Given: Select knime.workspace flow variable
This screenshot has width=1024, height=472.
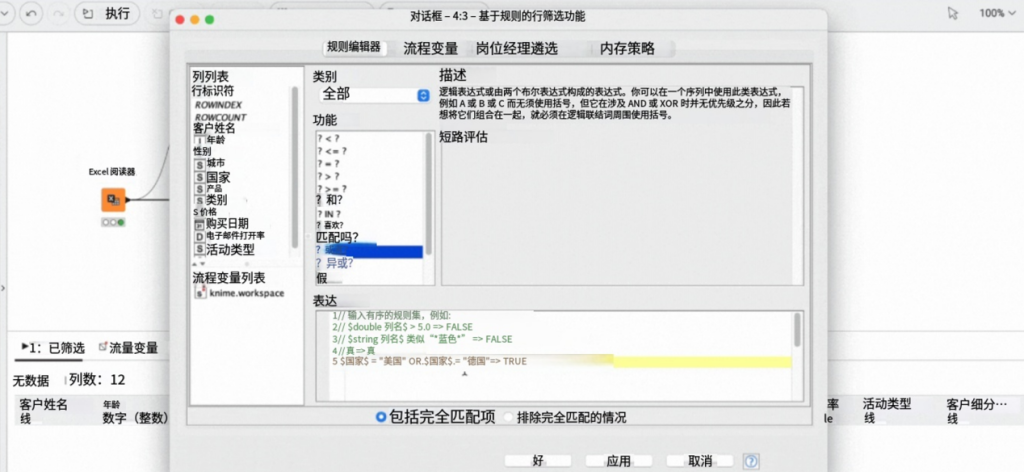Looking at the screenshot, I should [243, 293].
